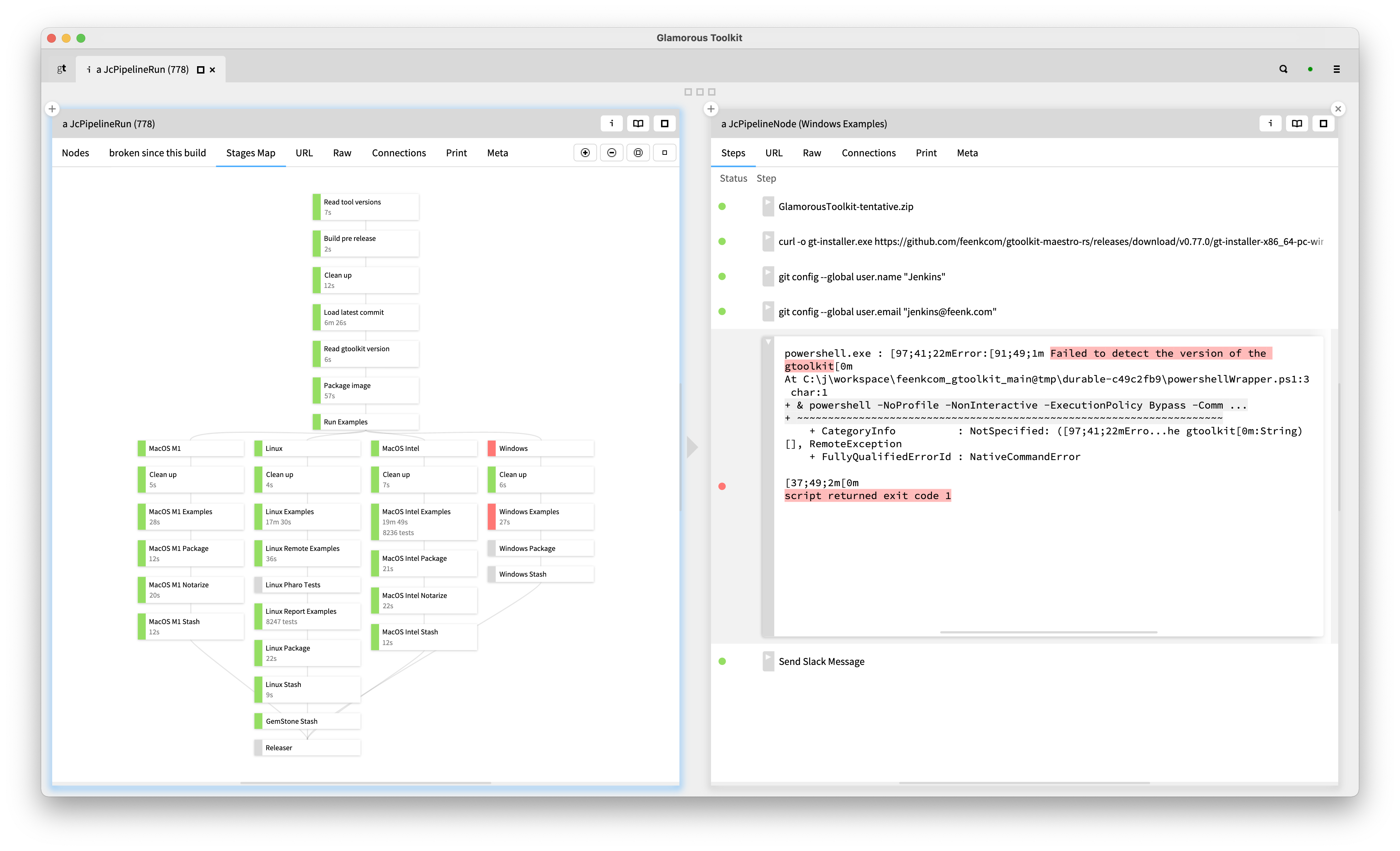Click Stages Map horizontal scrollbar at bottom
This screenshot has width=1400, height=851.
pos(365,783)
